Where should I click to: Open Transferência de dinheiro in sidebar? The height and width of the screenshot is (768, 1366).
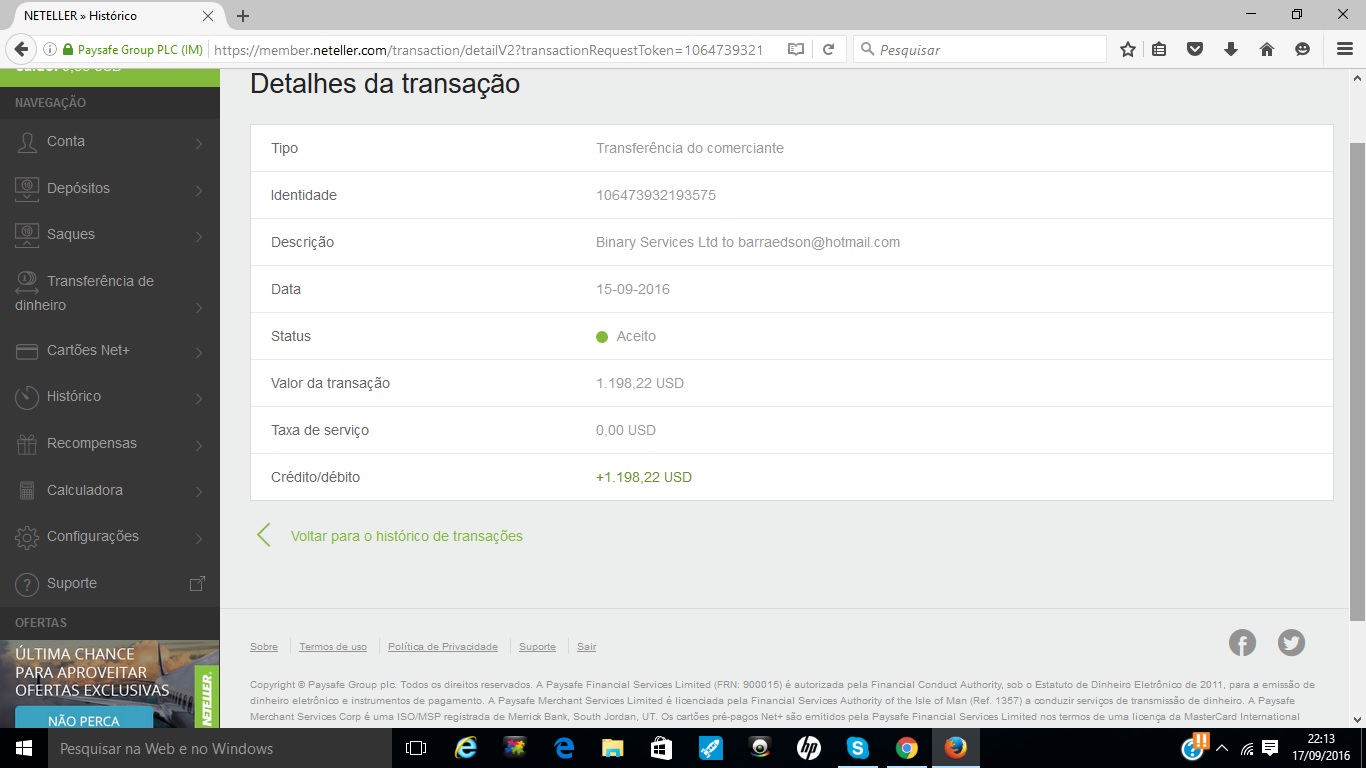pyautogui.click(x=110, y=293)
